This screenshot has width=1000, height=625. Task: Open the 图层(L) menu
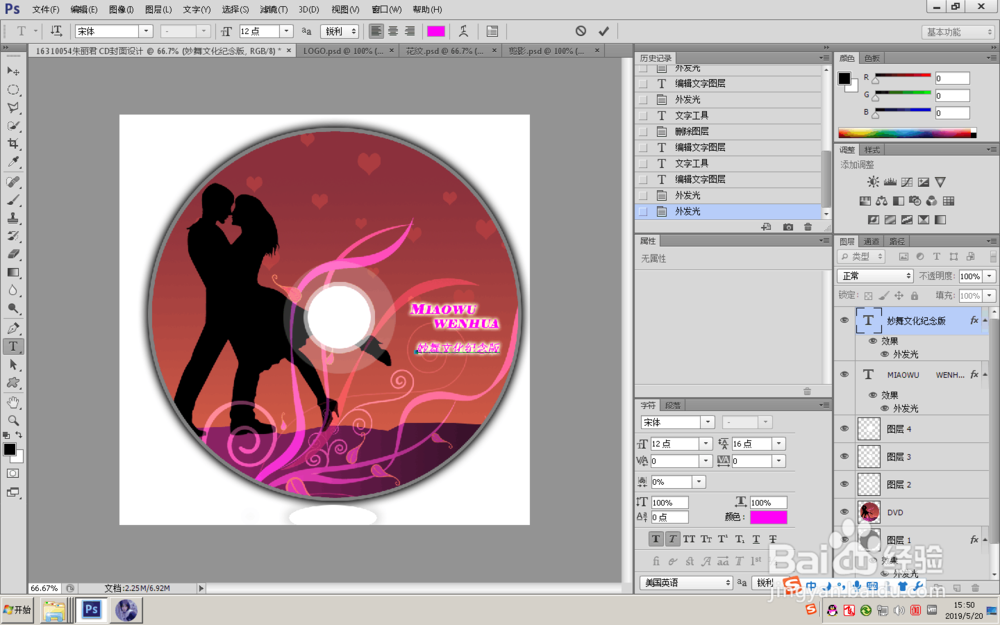pyautogui.click(x=158, y=10)
